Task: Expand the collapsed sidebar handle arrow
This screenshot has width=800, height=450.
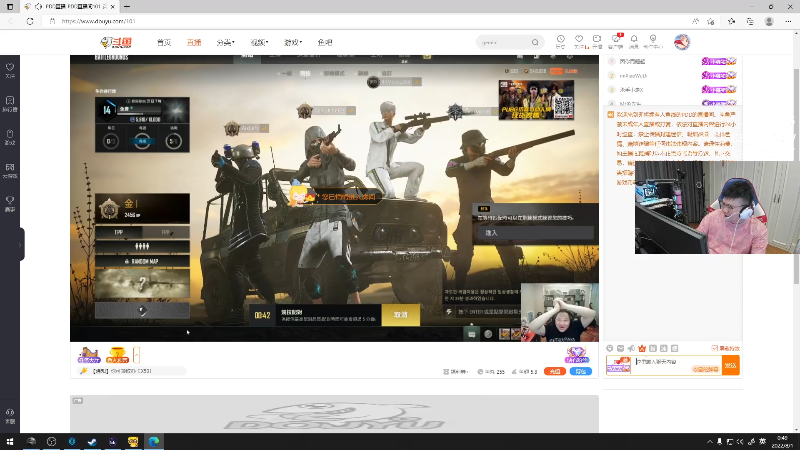Action: pyautogui.click(x=21, y=245)
